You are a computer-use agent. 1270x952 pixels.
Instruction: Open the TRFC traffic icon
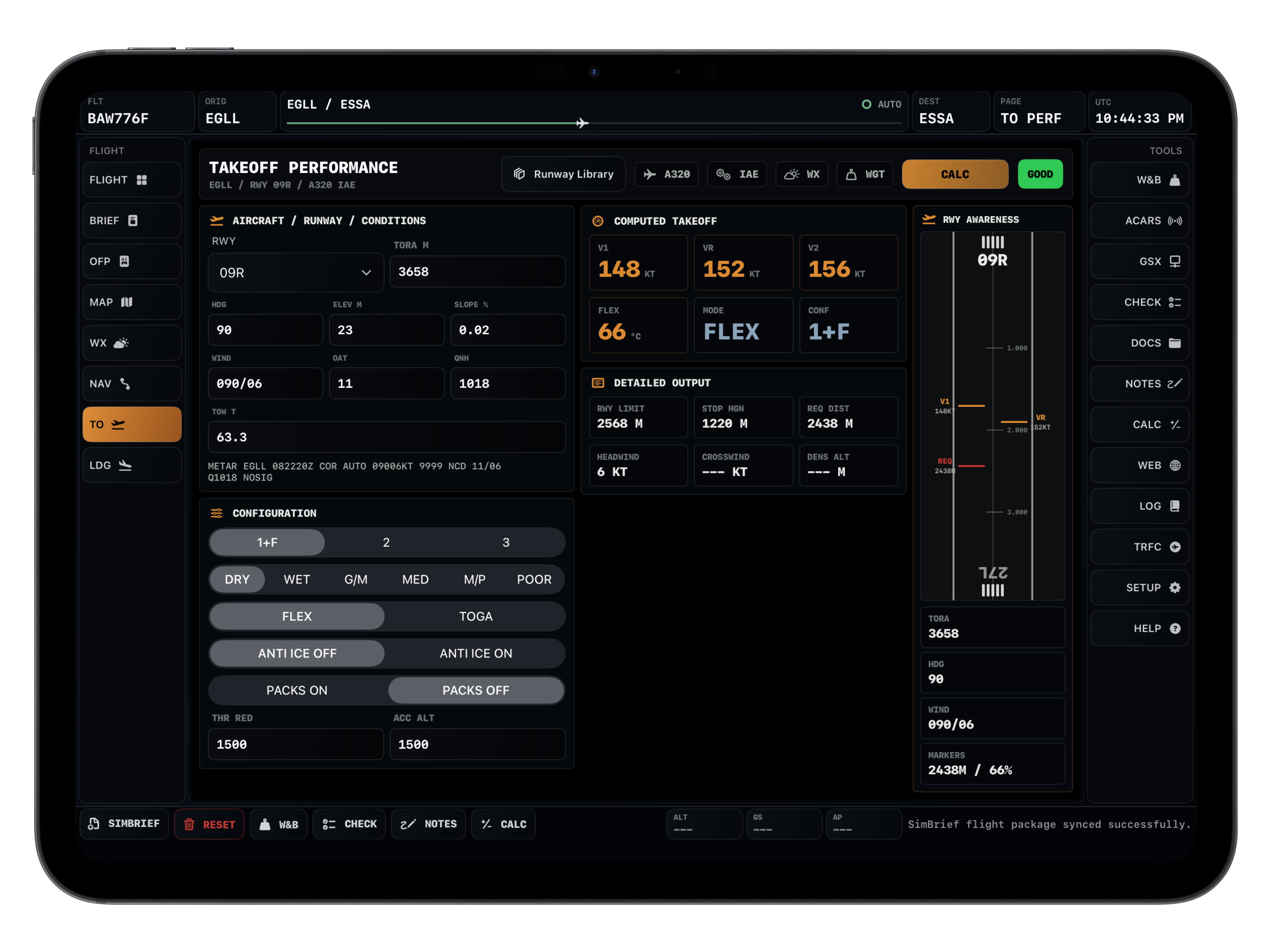click(1175, 547)
